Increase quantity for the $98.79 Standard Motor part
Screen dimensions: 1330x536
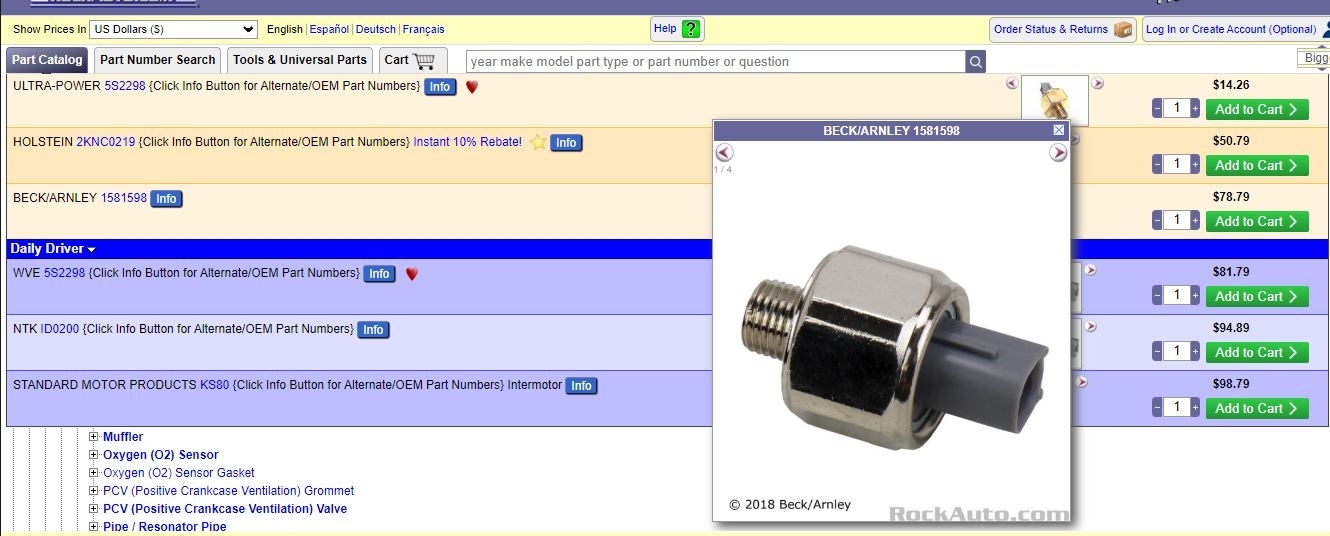tap(1195, 407)
